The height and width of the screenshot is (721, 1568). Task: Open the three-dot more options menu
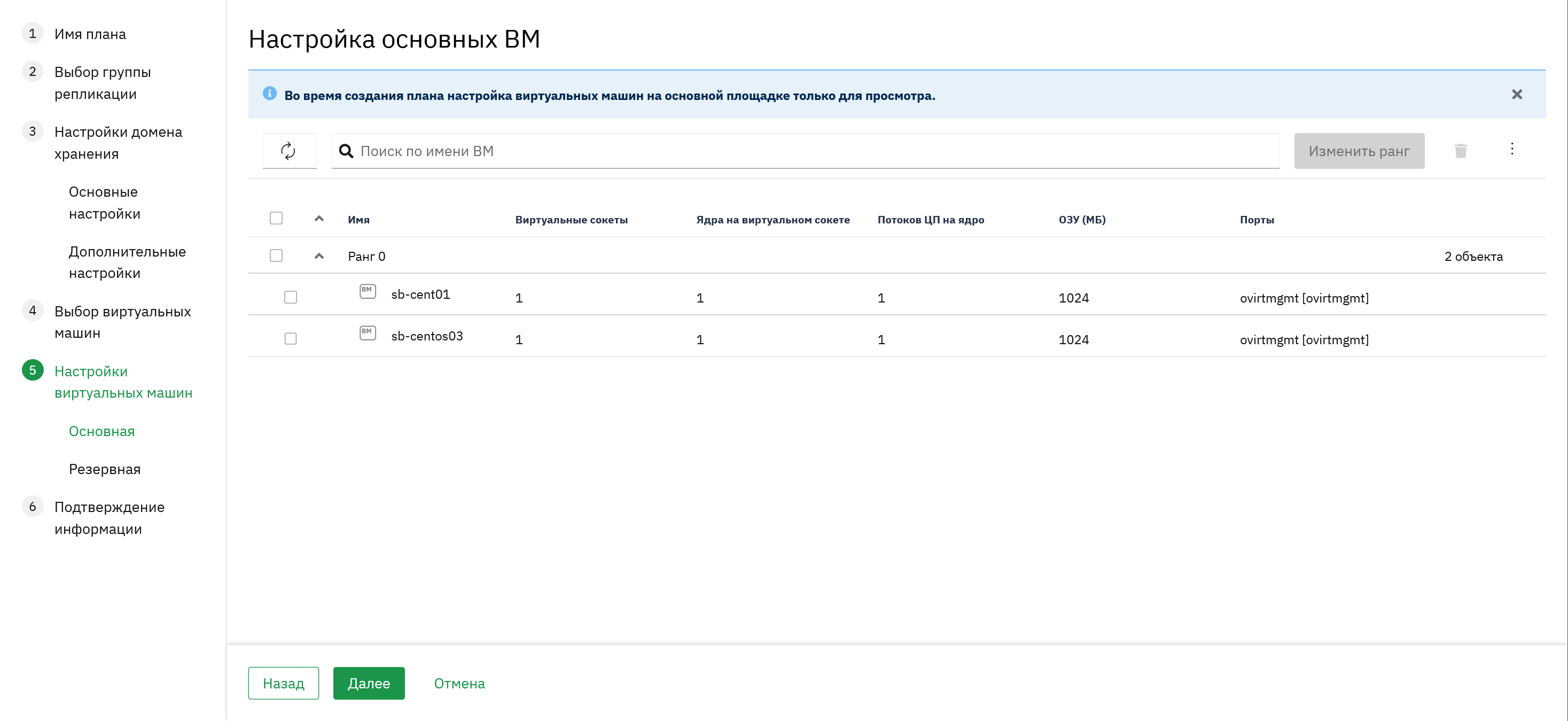coord(1512,149)
